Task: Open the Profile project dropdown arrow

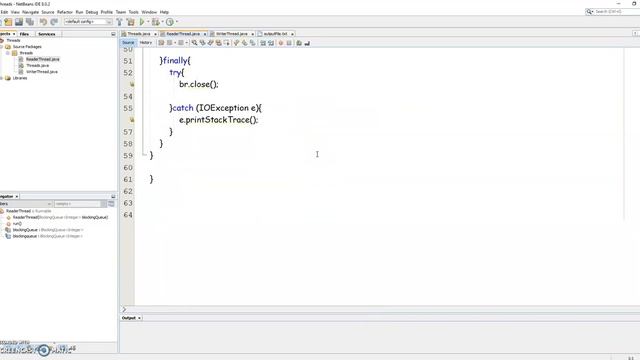Action: (x=176, y=22)
